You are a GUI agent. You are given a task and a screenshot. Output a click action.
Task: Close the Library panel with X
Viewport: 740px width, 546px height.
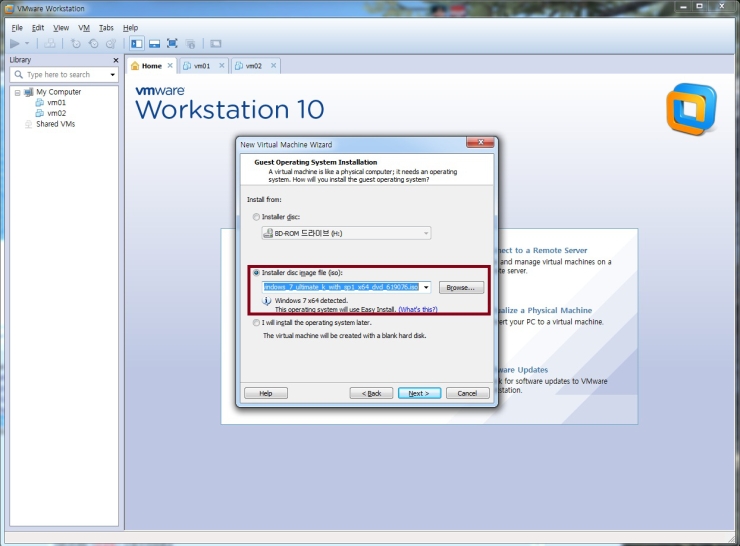click(x=116, y=60)
